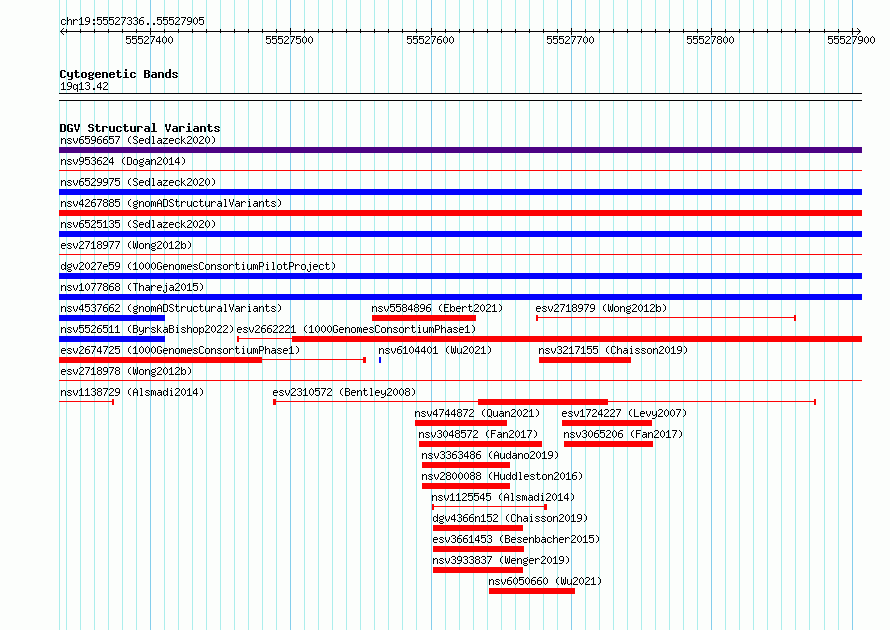Open nsv4267885 (gnomADStructuralVariants) label
The height and width of the screenshot is (630, 890).
pos(171,203)
